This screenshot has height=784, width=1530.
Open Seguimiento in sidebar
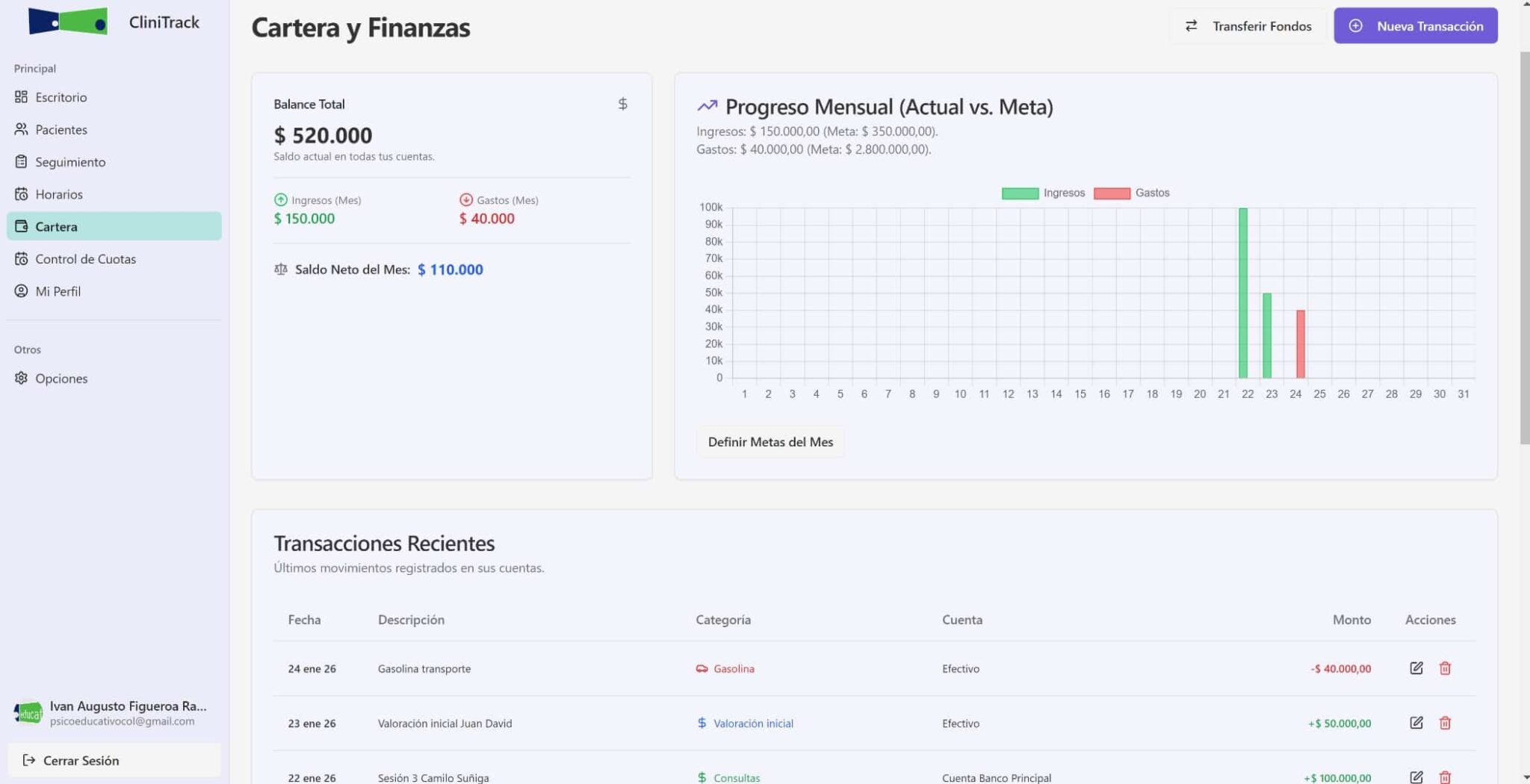69,162
